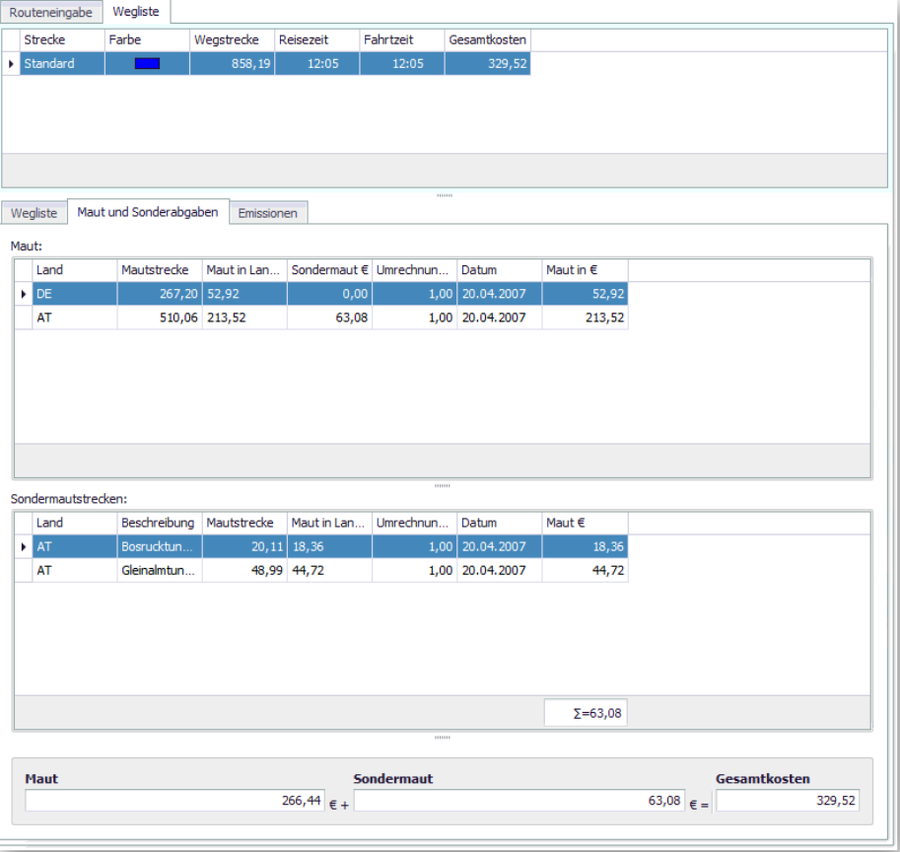Sort by Wegstrecke column header
This screenshot has width=900, height=852.
(232, 40)
